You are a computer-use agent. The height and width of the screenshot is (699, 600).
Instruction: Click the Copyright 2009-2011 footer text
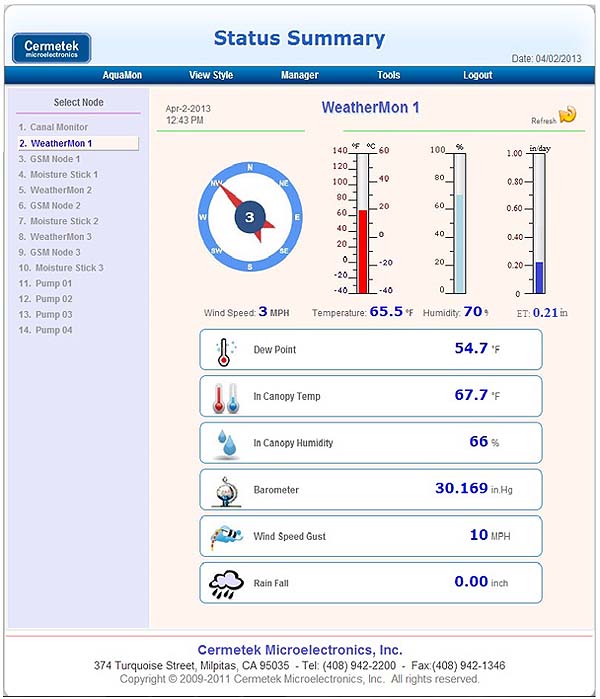tap(300, 679)
